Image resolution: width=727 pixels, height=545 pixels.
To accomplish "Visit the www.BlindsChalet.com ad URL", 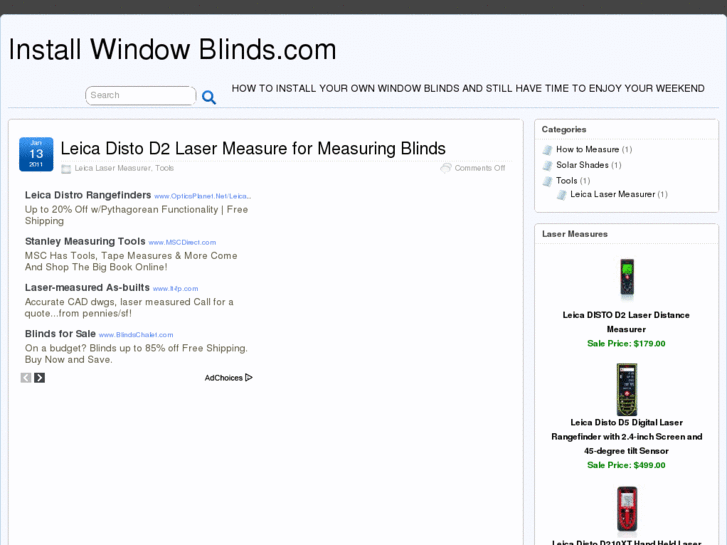I will (x=136, y=334).
